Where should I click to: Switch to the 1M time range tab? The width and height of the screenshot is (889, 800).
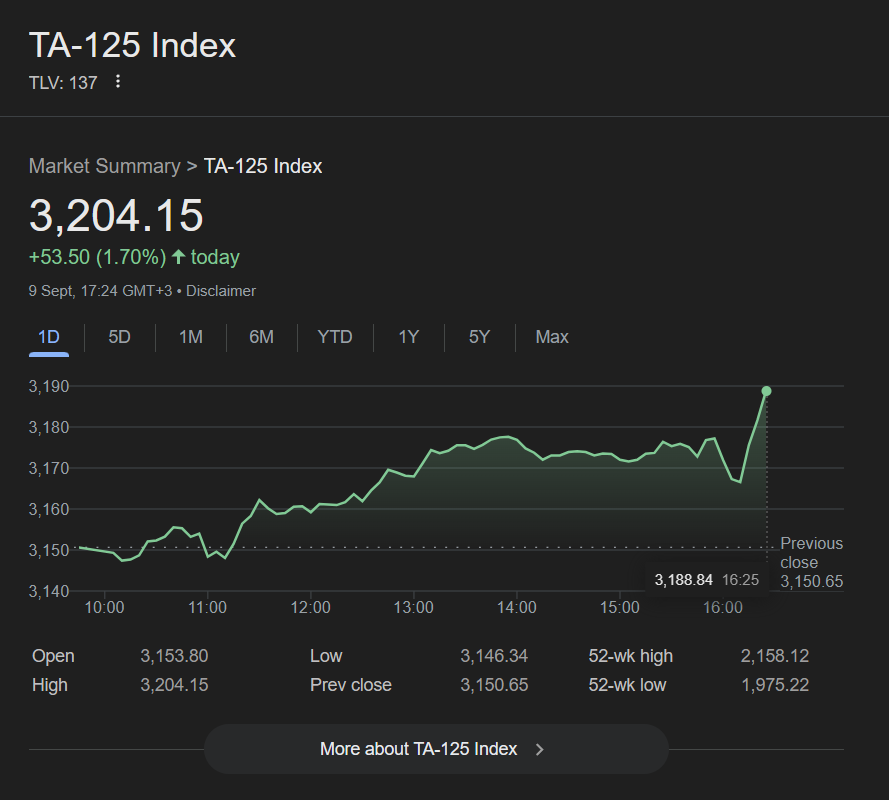click(x=191, y=337)
